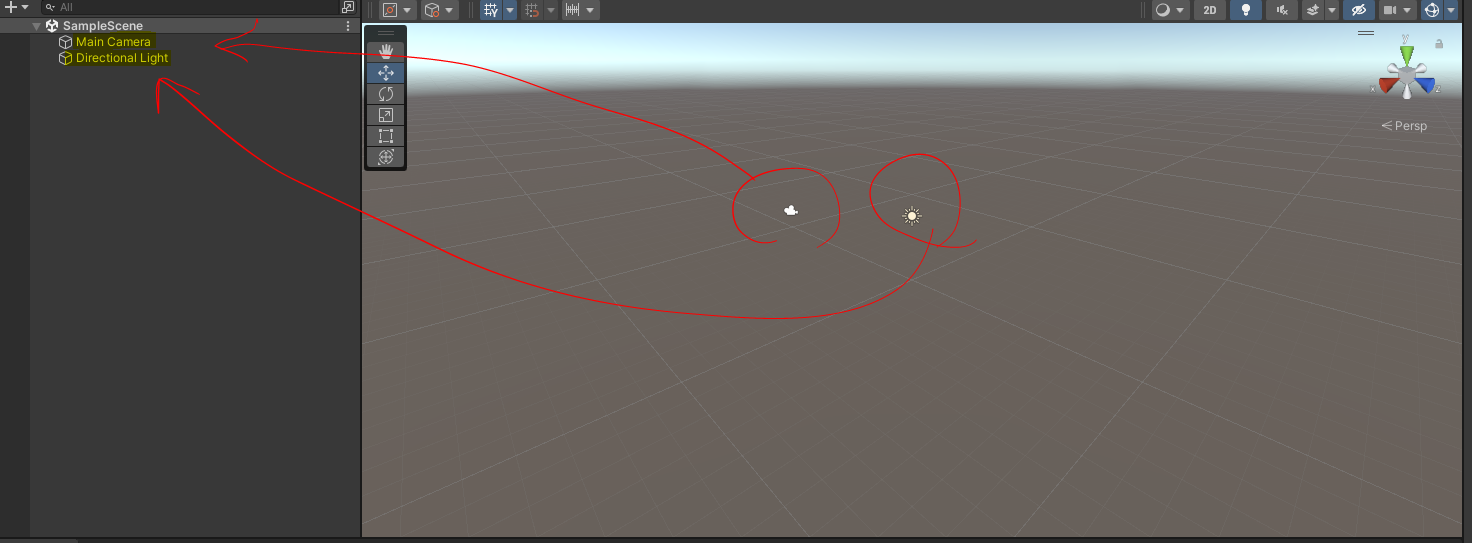The image size is (1472, 543).
Task: Open the scene camera dropdown arrow
Action: click(x=1408, y=10)
